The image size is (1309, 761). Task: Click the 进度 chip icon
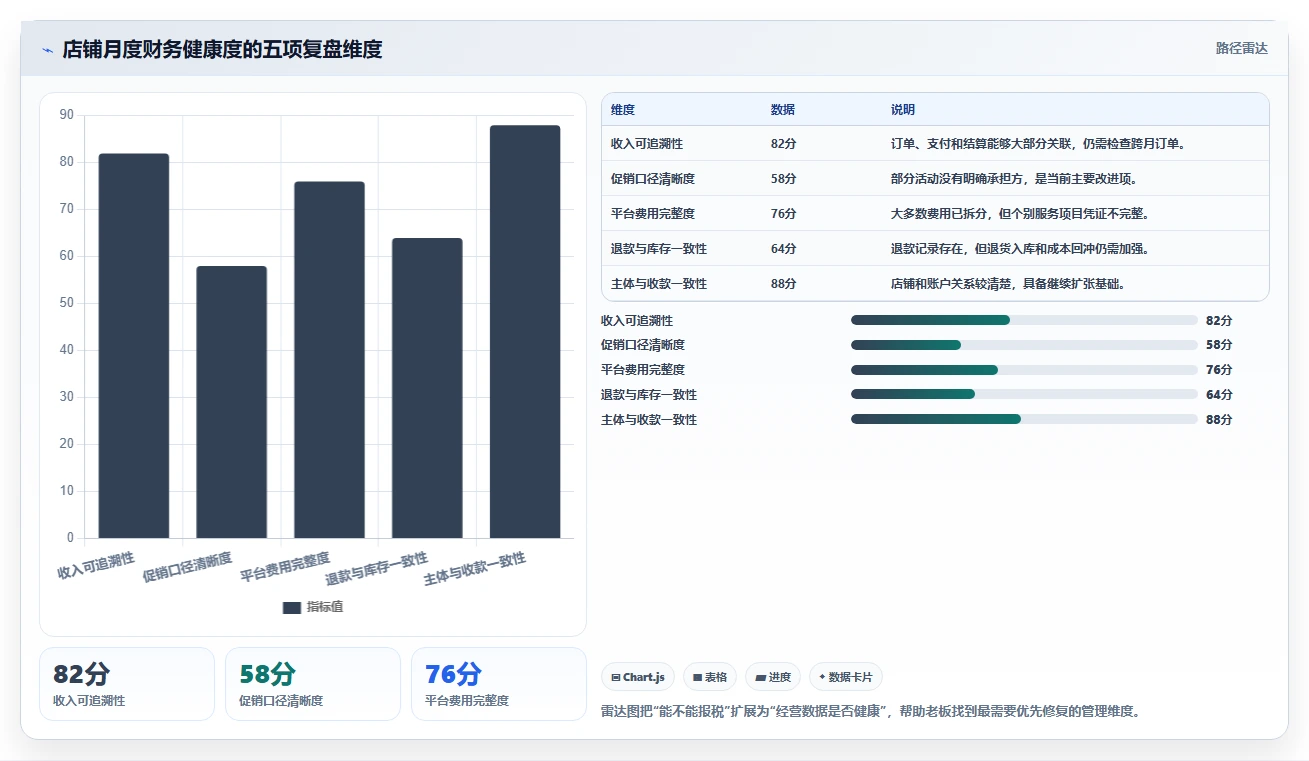pos(761,677)
